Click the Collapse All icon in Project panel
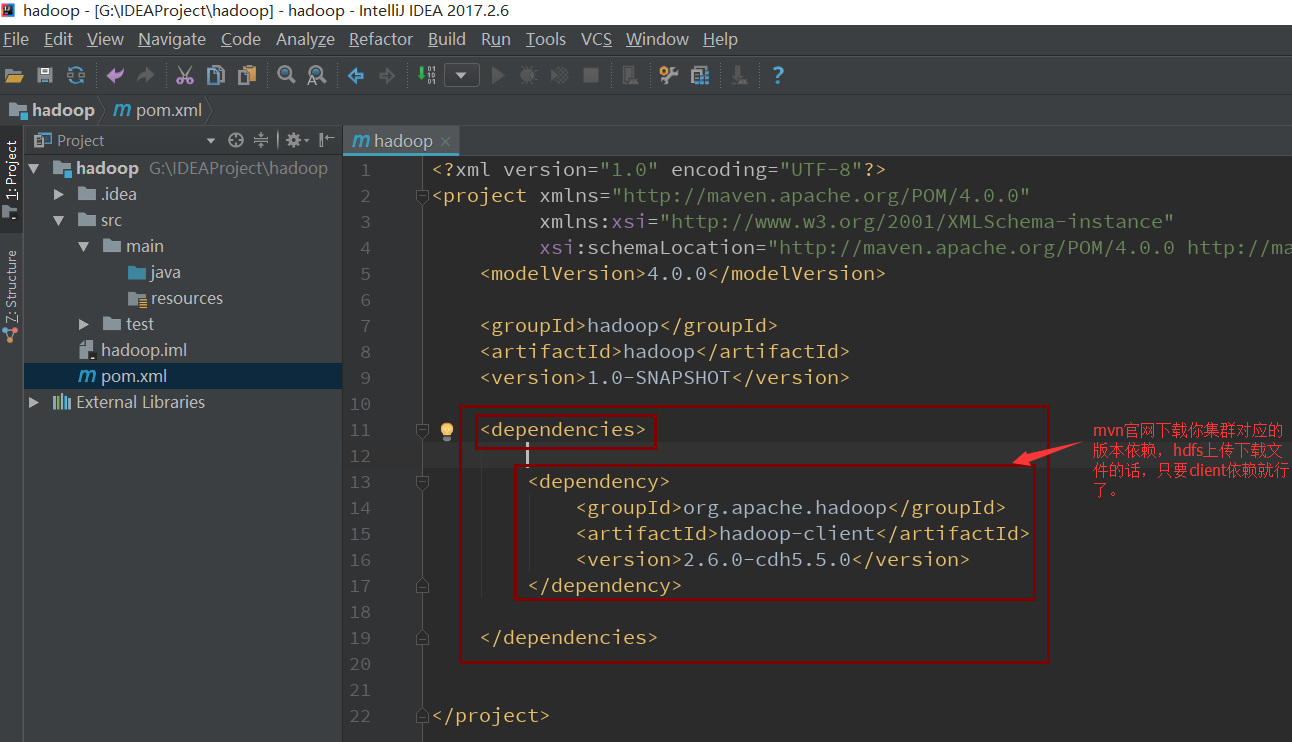The width and height of the screenshot is (1292, 742). pyautogui.click(x=261, y=140)
